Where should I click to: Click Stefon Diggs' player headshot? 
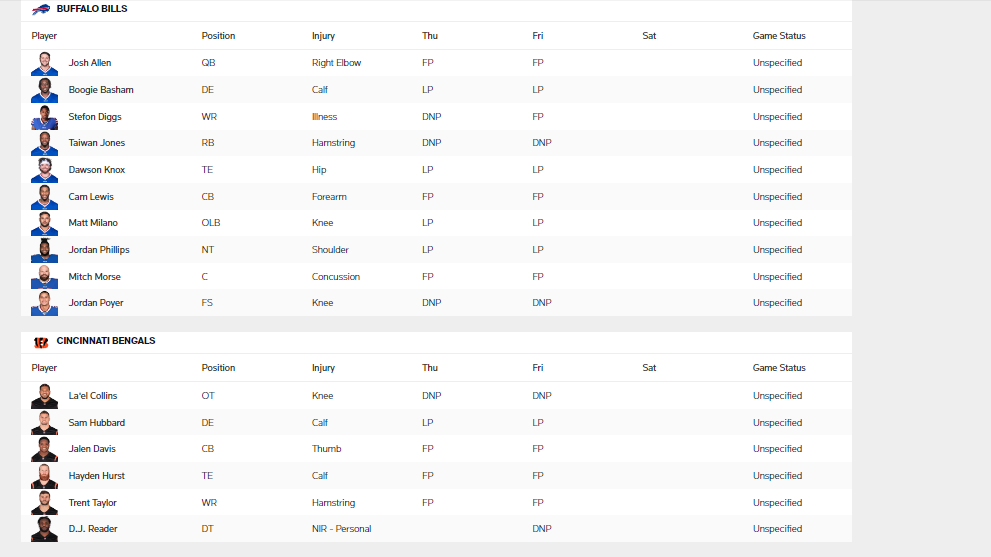pos(44,117)
